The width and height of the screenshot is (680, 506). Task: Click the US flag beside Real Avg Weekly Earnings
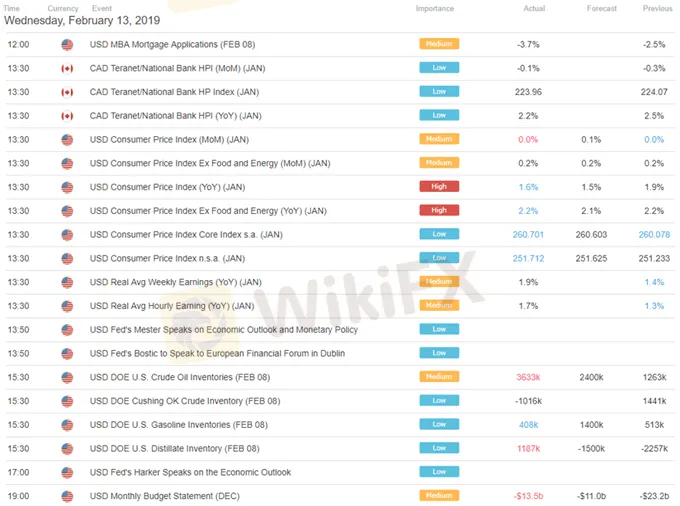[67, 282]
